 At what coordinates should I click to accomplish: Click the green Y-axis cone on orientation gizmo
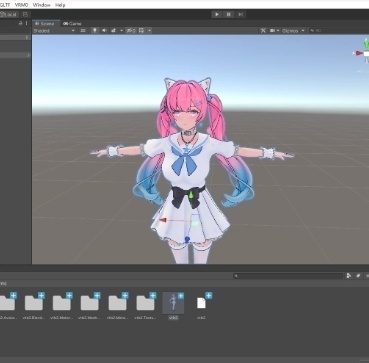[365, 44]
